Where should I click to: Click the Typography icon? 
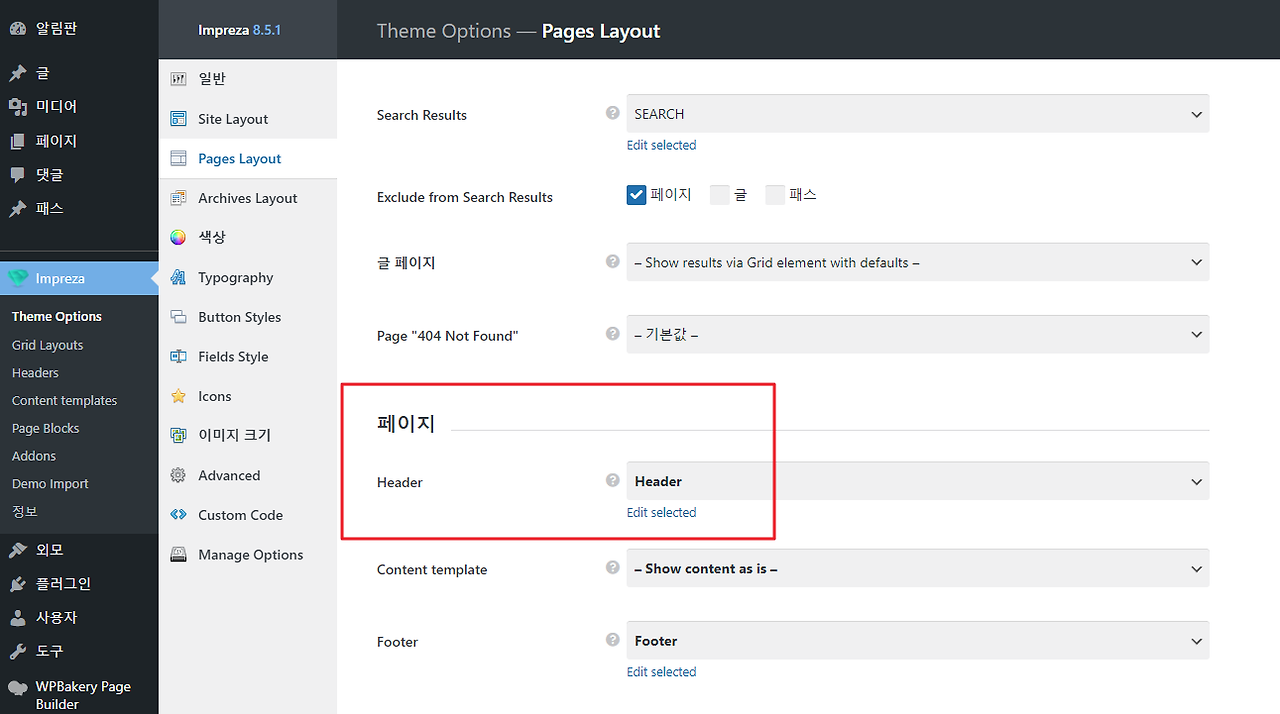tap(178, 277)
